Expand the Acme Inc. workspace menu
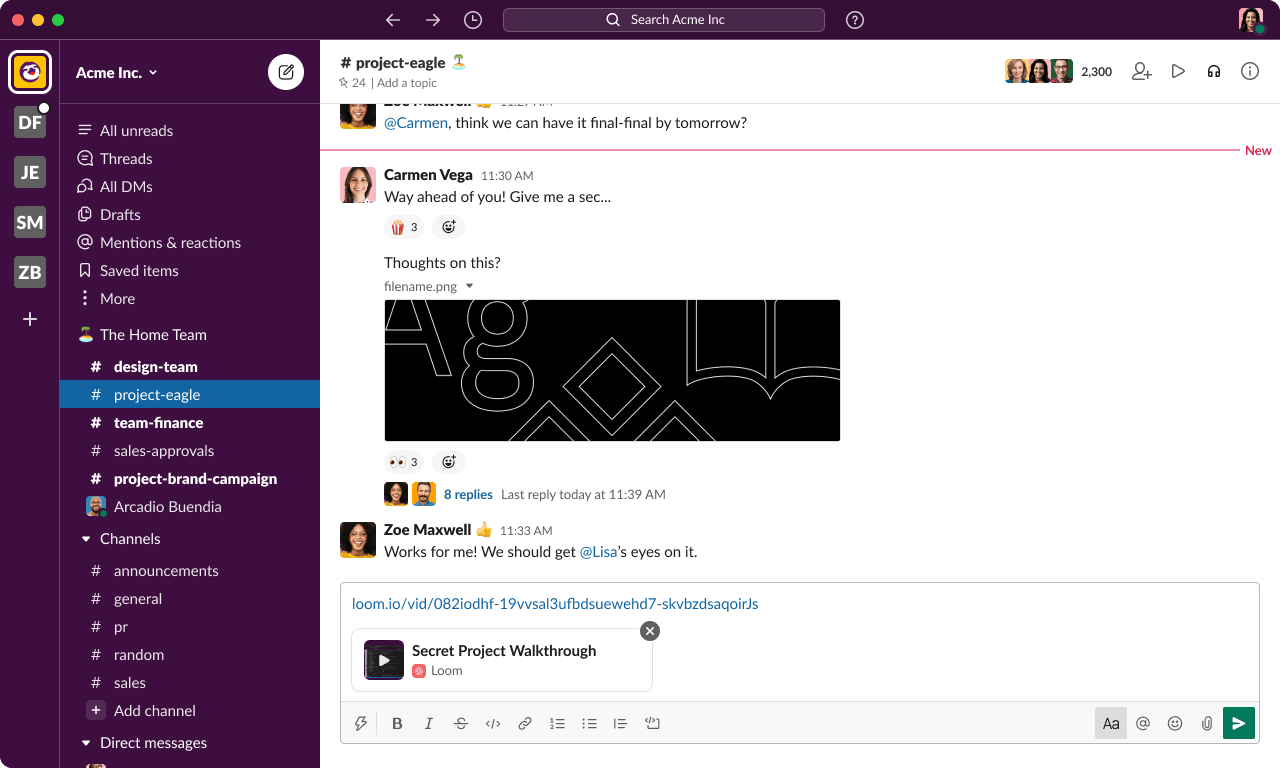 pyautogui.click(x=117, y=72)
